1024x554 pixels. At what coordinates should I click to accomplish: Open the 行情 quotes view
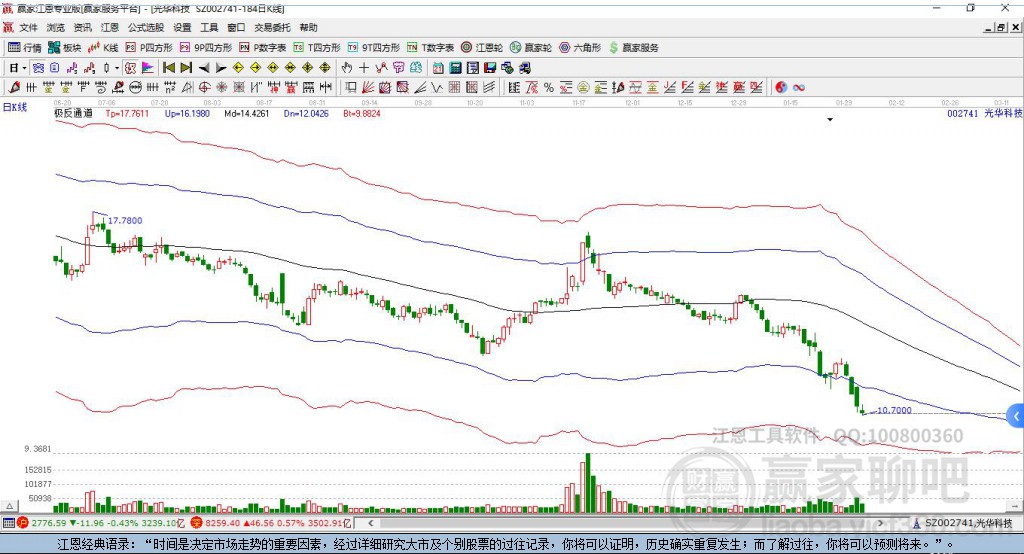tap(25, 48)
